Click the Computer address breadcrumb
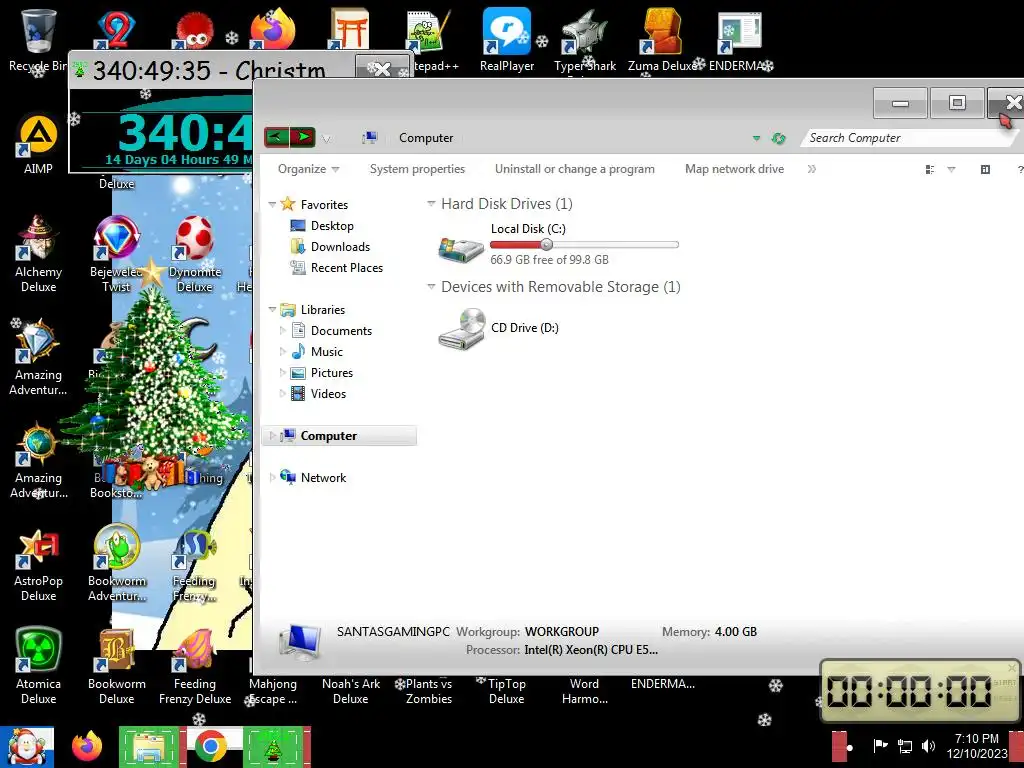 click(x=426, y=138)
